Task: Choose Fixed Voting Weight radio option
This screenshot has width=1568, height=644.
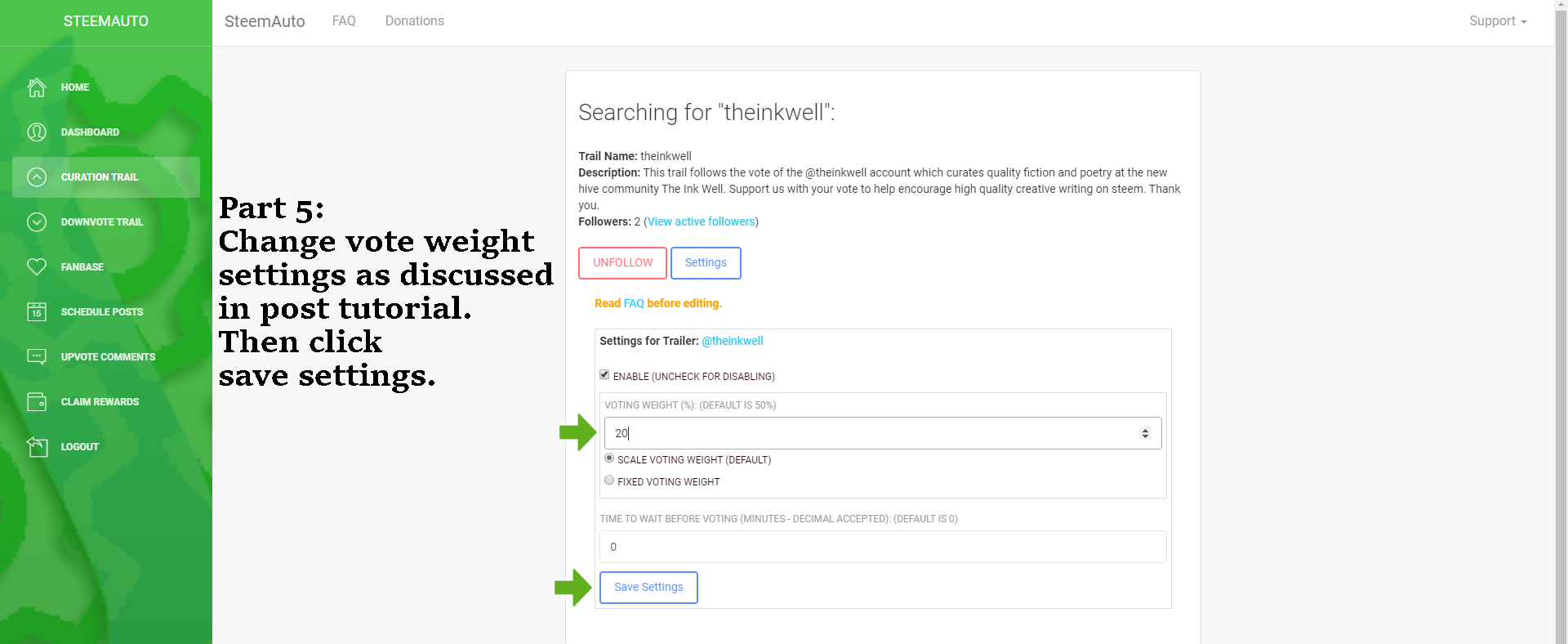Action: (x=609, y=481)
